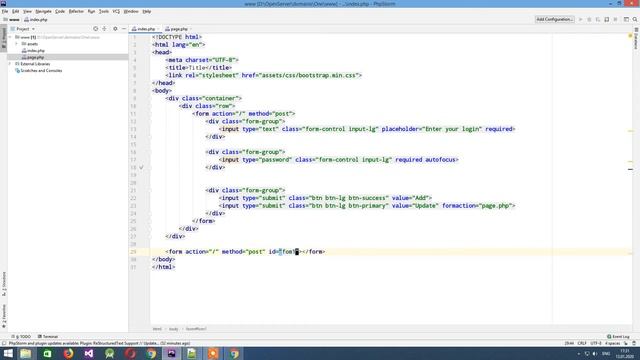Image resolution: width=640 pixels, height=360 pixels.
Task: Open Visual Studio from the taskbar
Action: pos(89,353)
